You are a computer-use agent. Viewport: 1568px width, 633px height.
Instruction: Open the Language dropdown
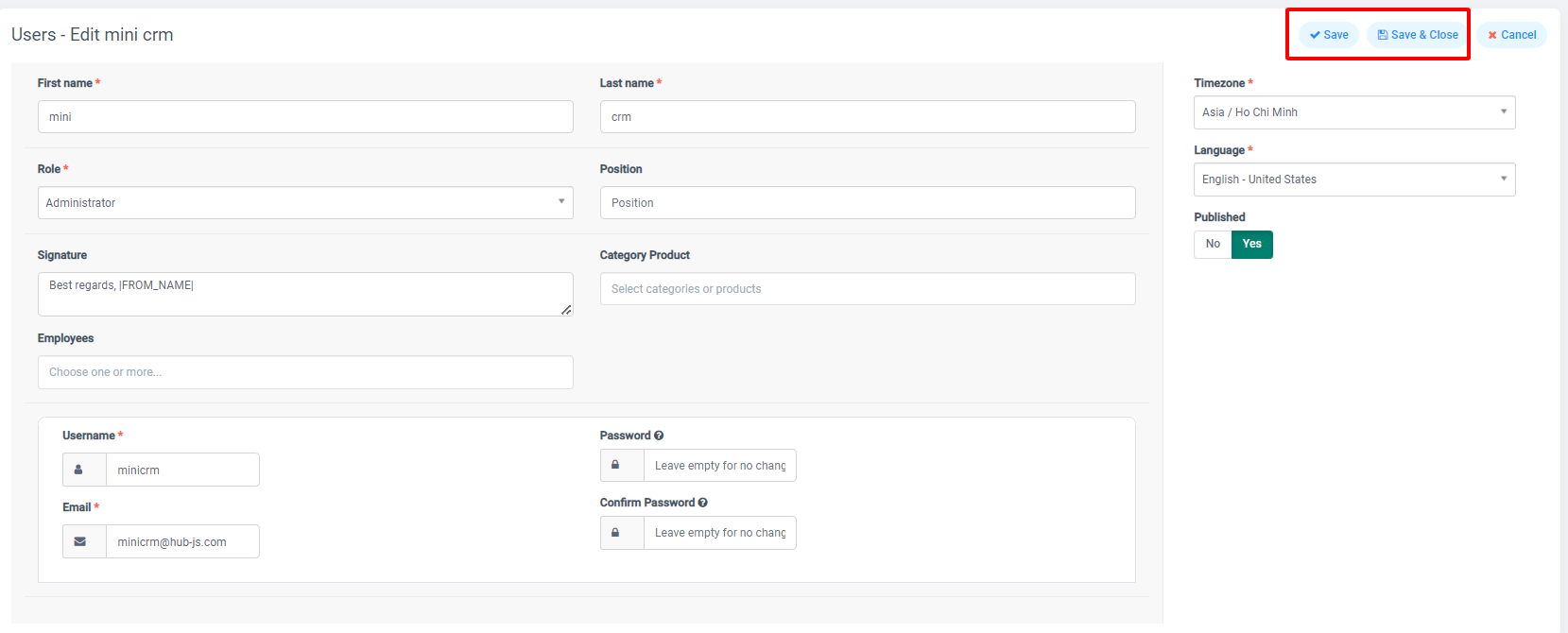(x=1353, y=180)
